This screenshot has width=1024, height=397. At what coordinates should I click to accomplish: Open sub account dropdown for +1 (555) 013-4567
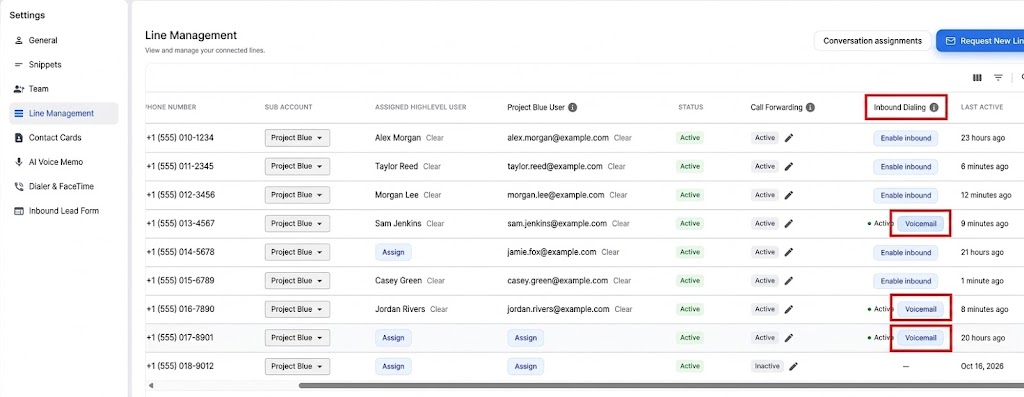point(297,223)
